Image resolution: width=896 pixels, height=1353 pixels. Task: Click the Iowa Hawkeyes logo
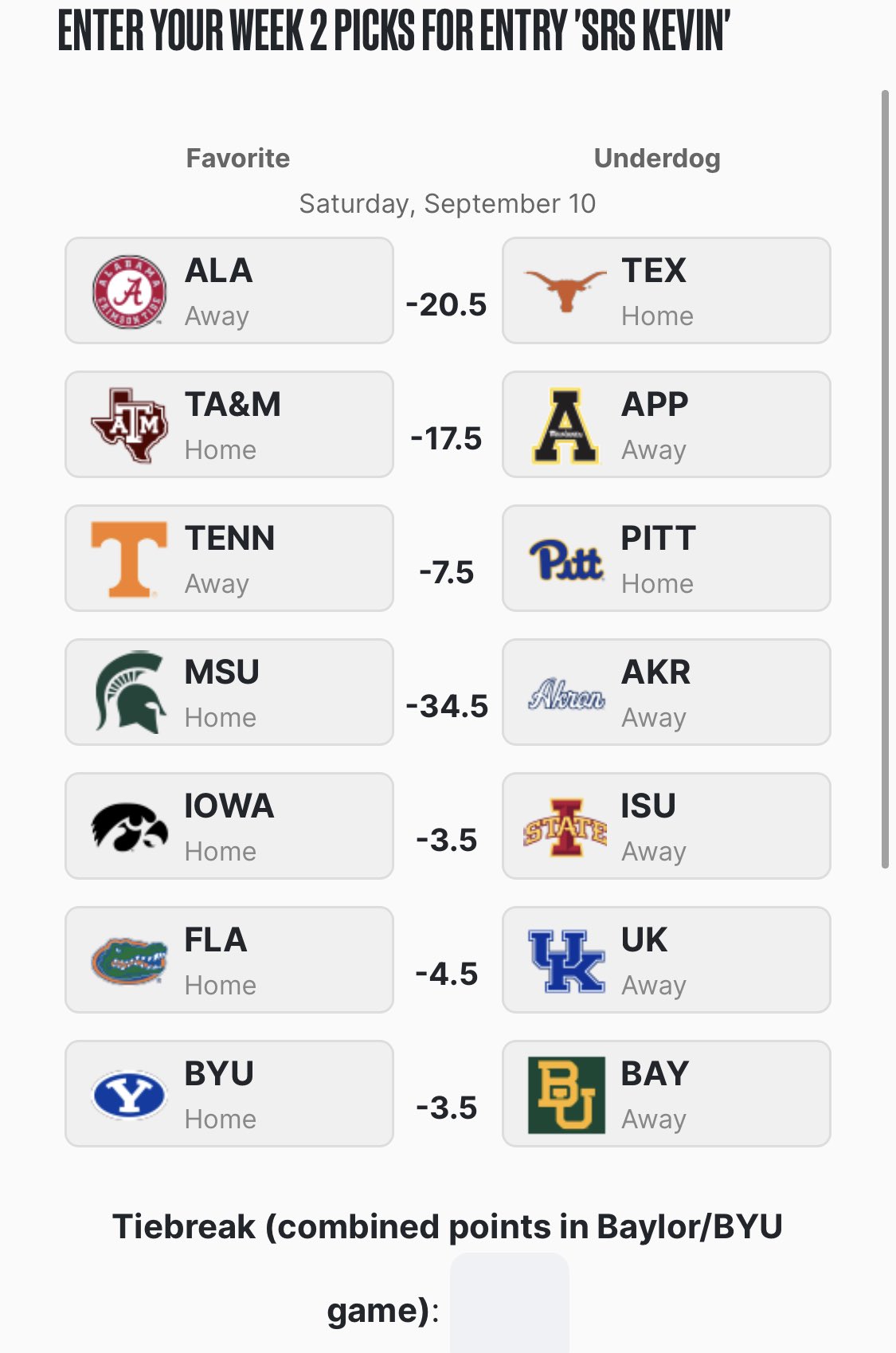pos(129,827)
